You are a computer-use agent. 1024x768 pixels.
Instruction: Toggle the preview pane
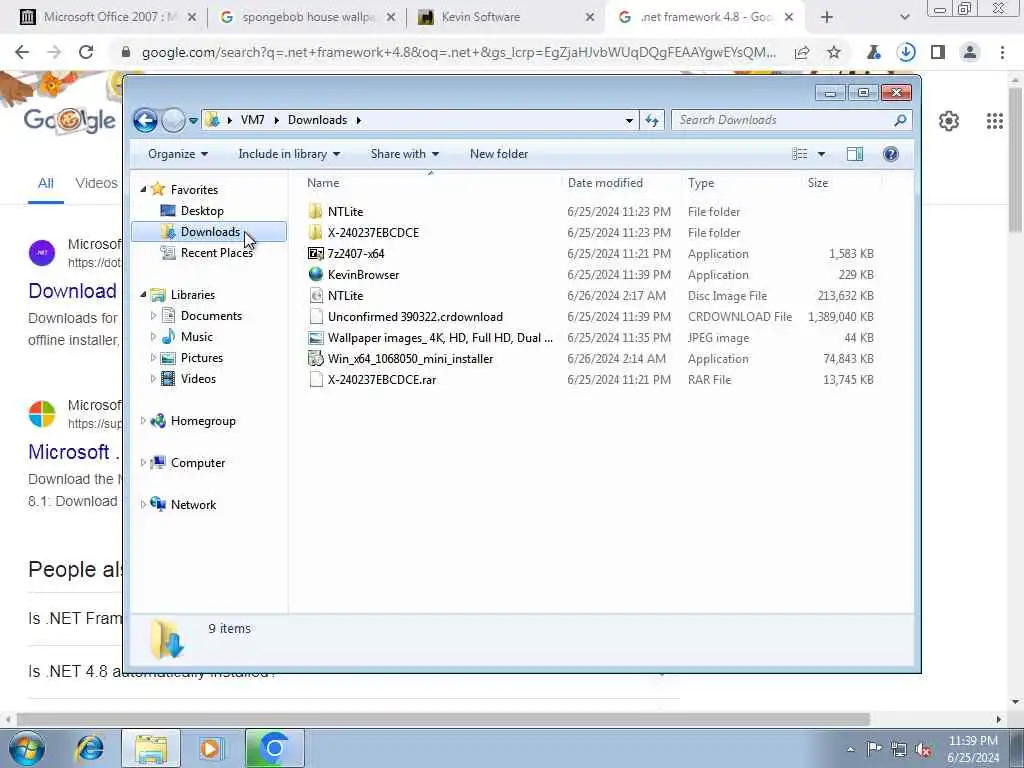click(x=855, y=154)
